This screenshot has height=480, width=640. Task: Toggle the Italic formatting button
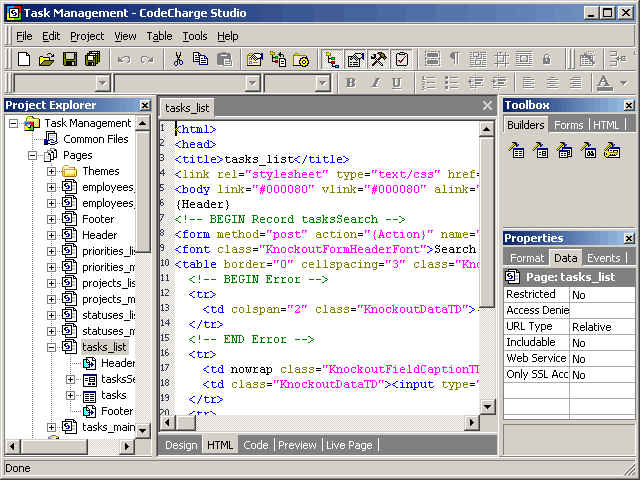coord(375,83)
